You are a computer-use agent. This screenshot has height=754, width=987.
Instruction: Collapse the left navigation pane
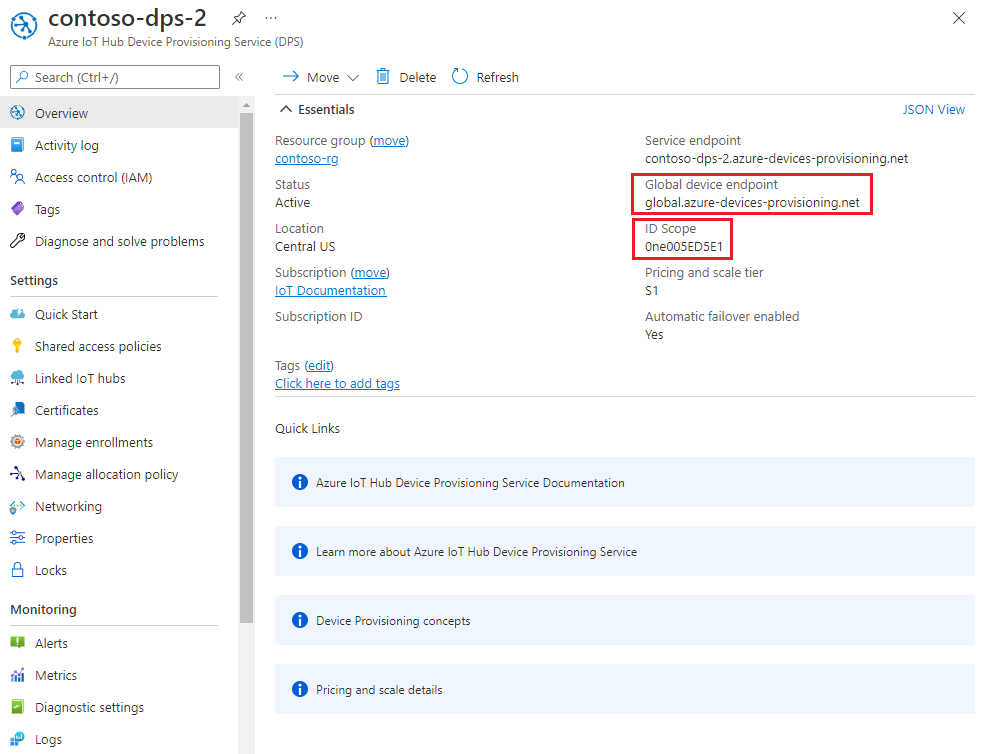click(240, 77)
